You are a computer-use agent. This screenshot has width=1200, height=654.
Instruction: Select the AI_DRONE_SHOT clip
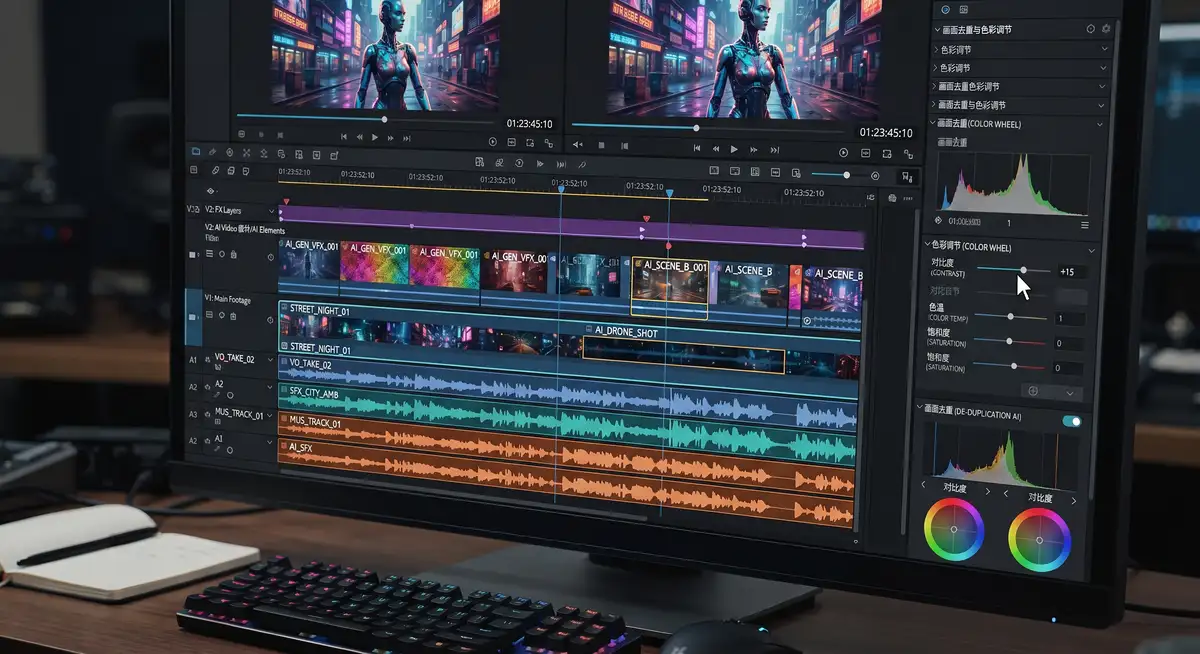[684, 354]
